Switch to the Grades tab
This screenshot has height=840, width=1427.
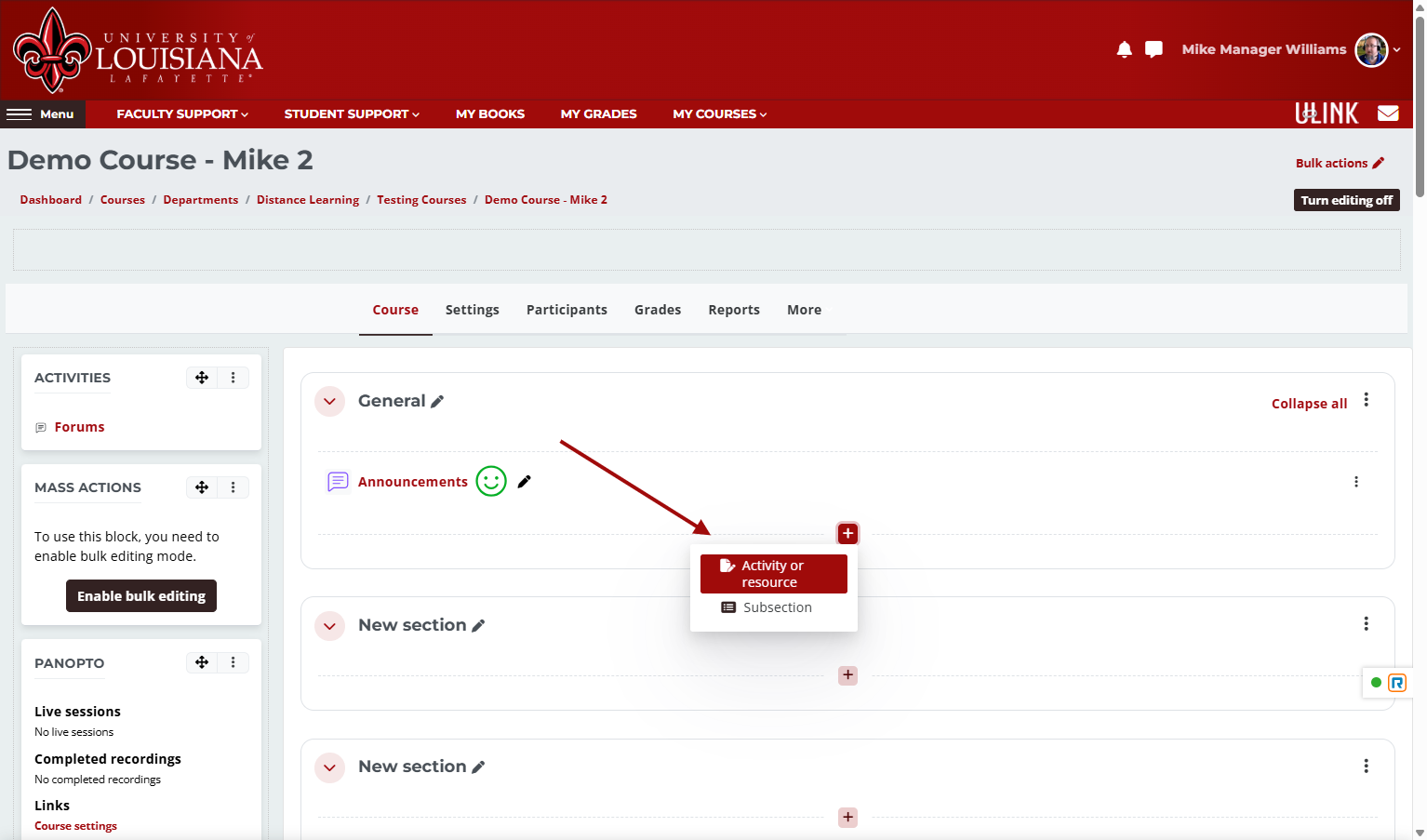click(x=658, y=310)
